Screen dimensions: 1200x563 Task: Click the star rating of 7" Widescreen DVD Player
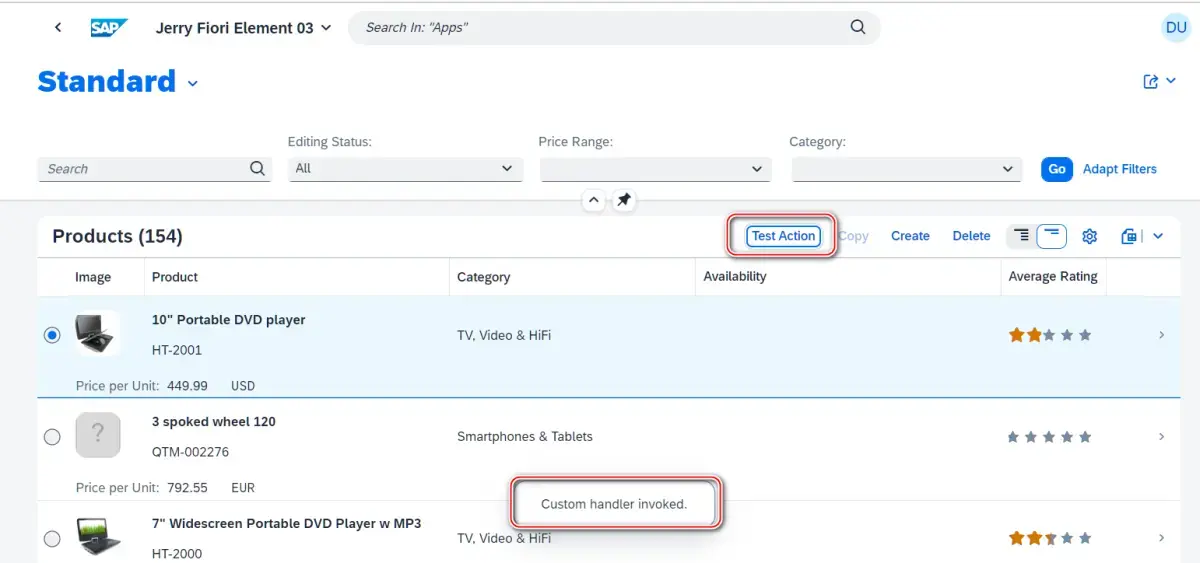click(x=1050, y=538)
